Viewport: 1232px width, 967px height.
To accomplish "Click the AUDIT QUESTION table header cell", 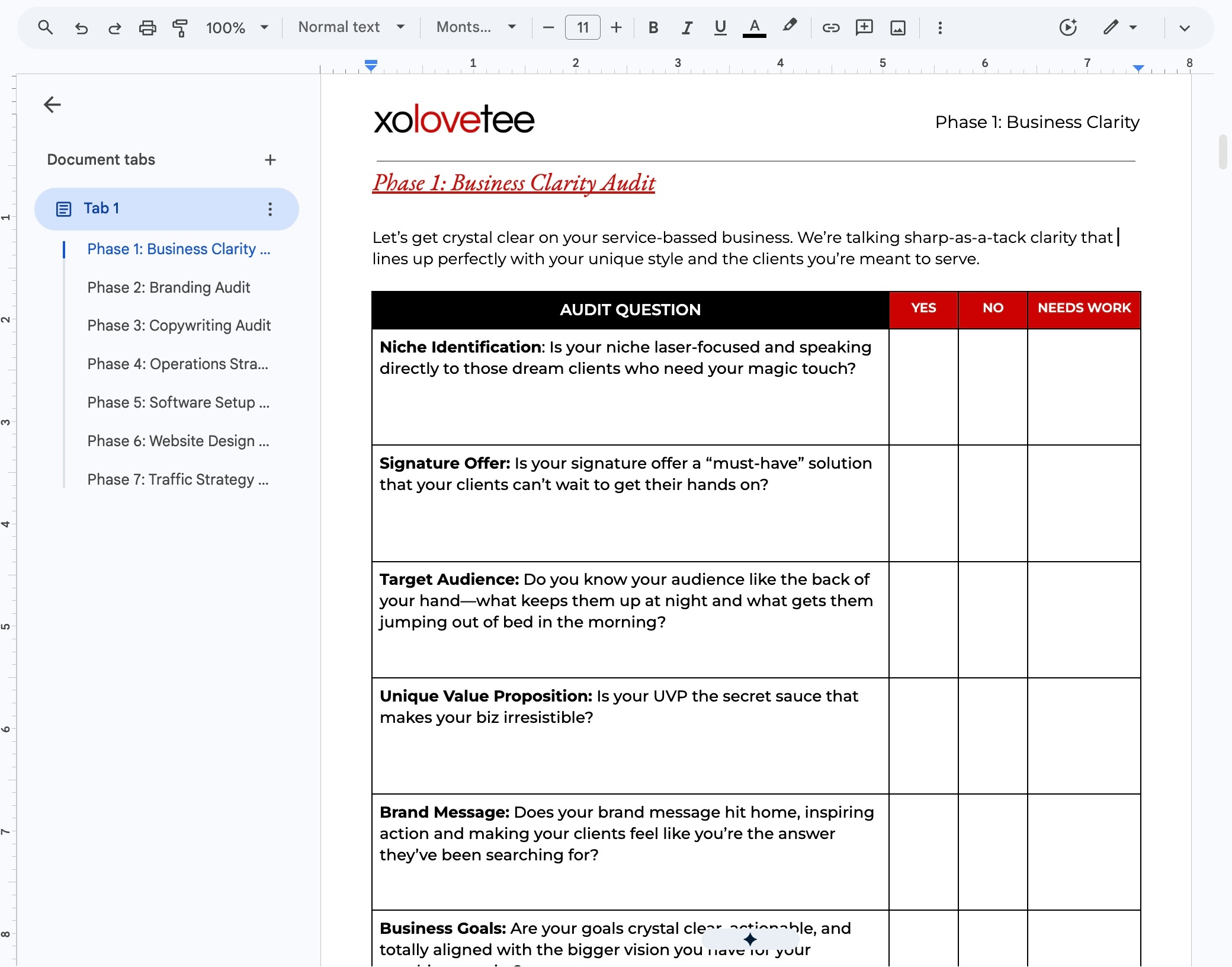I will (630, 310).
